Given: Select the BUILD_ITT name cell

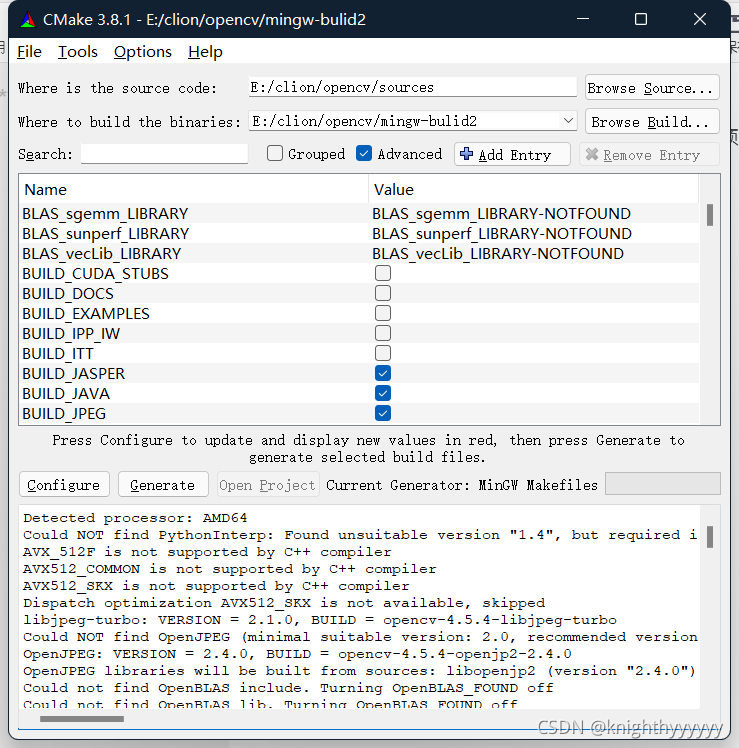Looking at the screenshot, I should click(194, 353).
